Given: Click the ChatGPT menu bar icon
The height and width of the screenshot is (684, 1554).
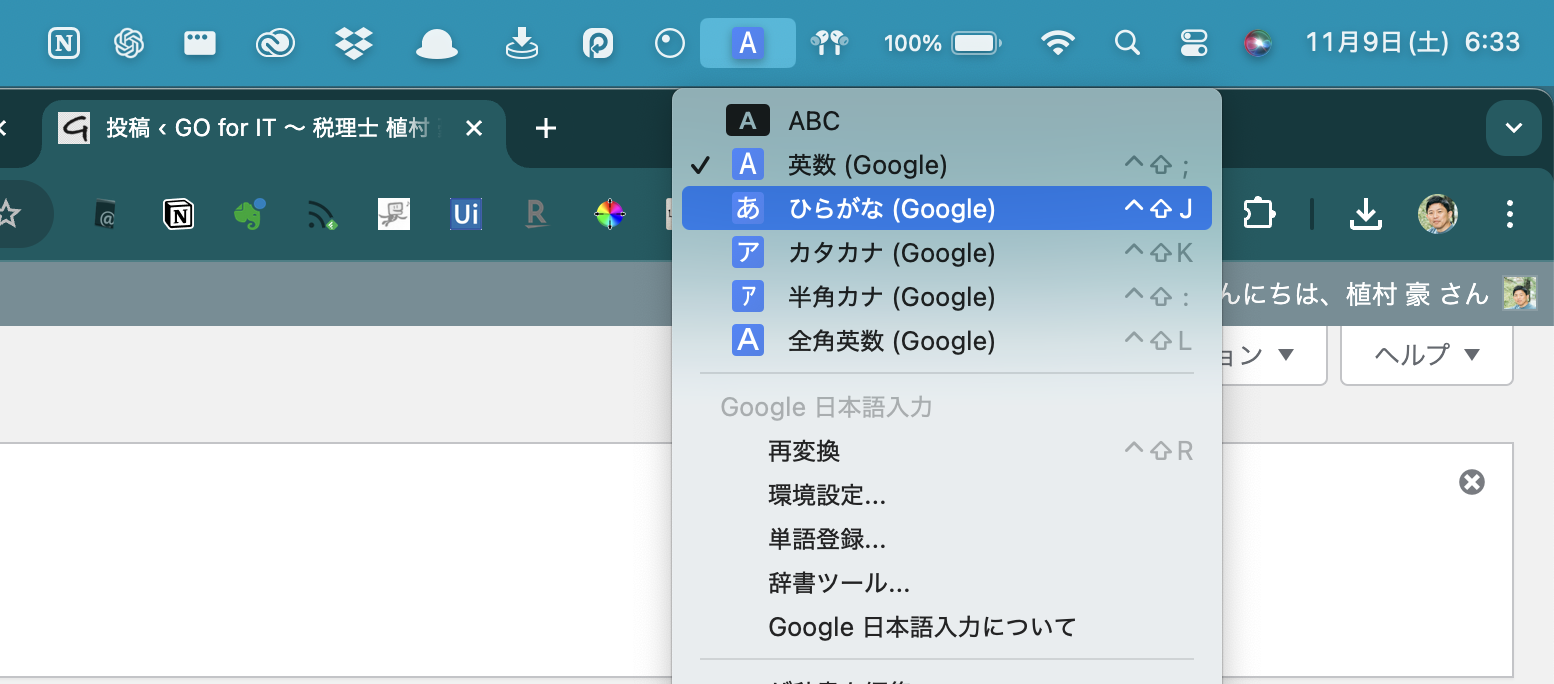Looking at the screenshot, I should point(129,43).
